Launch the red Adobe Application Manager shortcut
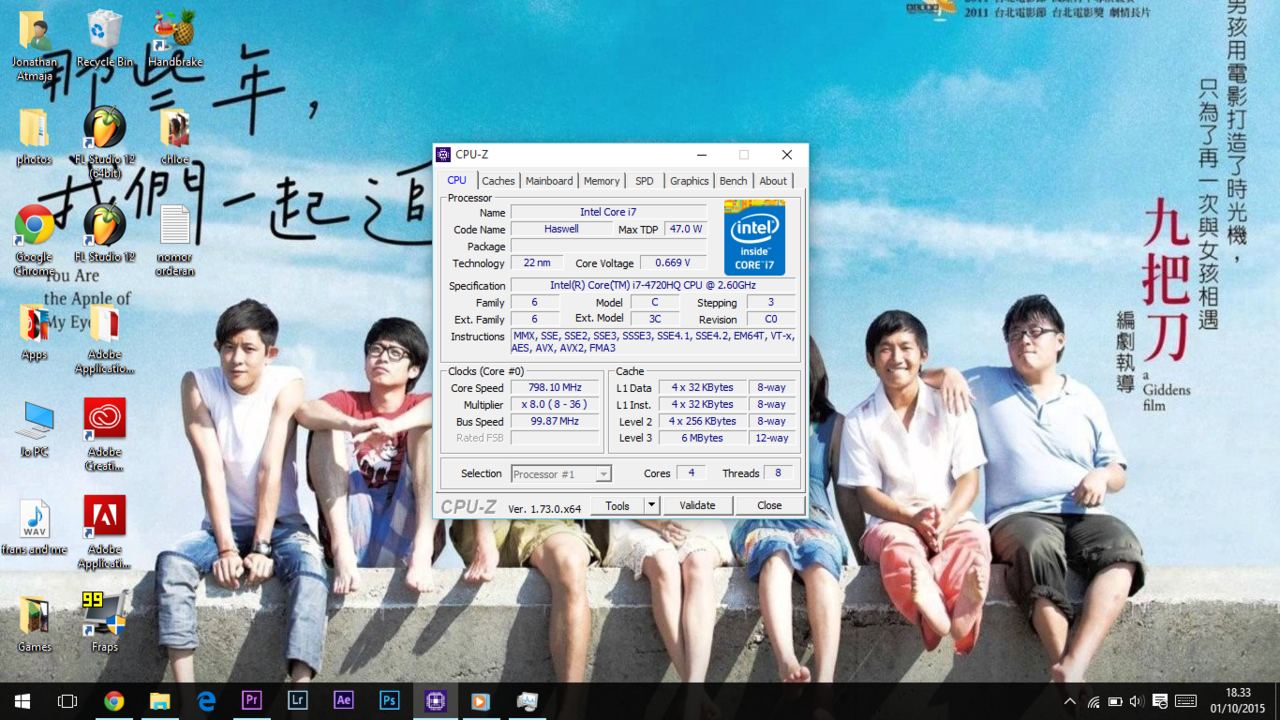 tap(104, 532)
